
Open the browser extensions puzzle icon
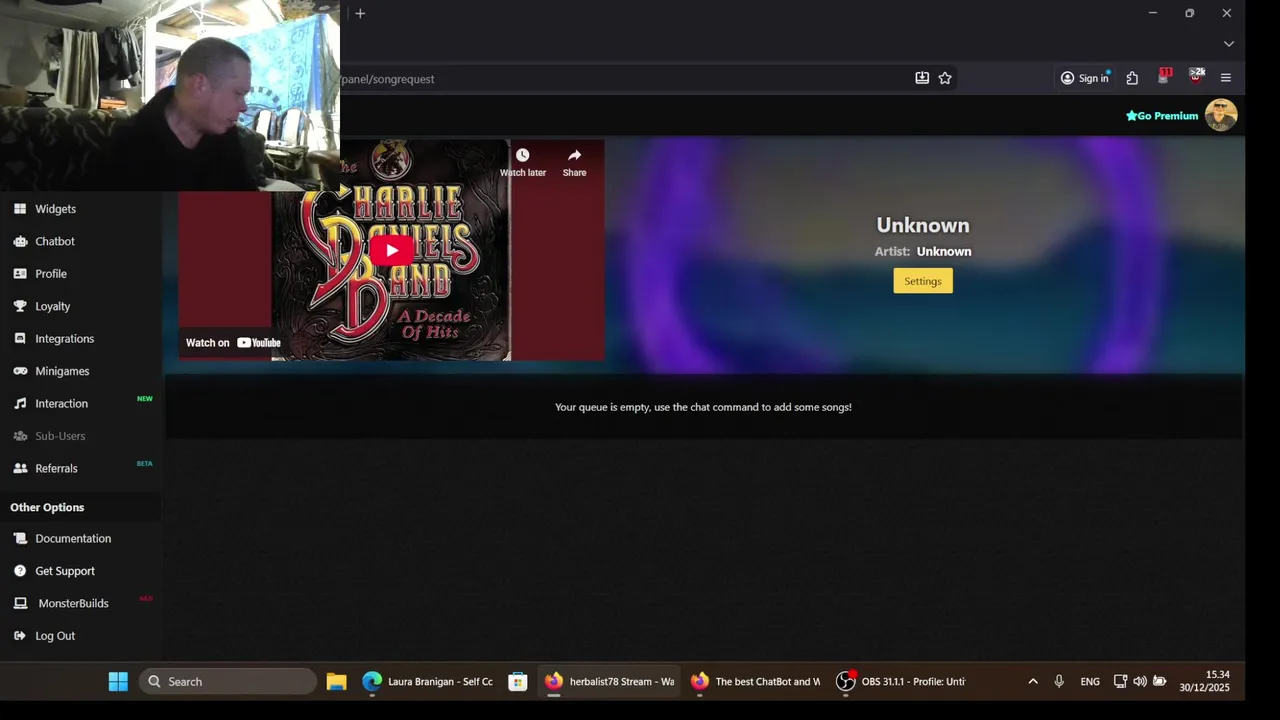[1132, 78]
